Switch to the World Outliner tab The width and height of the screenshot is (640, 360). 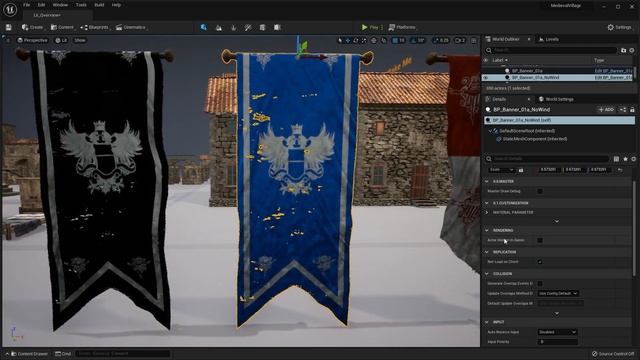[505, 39]
